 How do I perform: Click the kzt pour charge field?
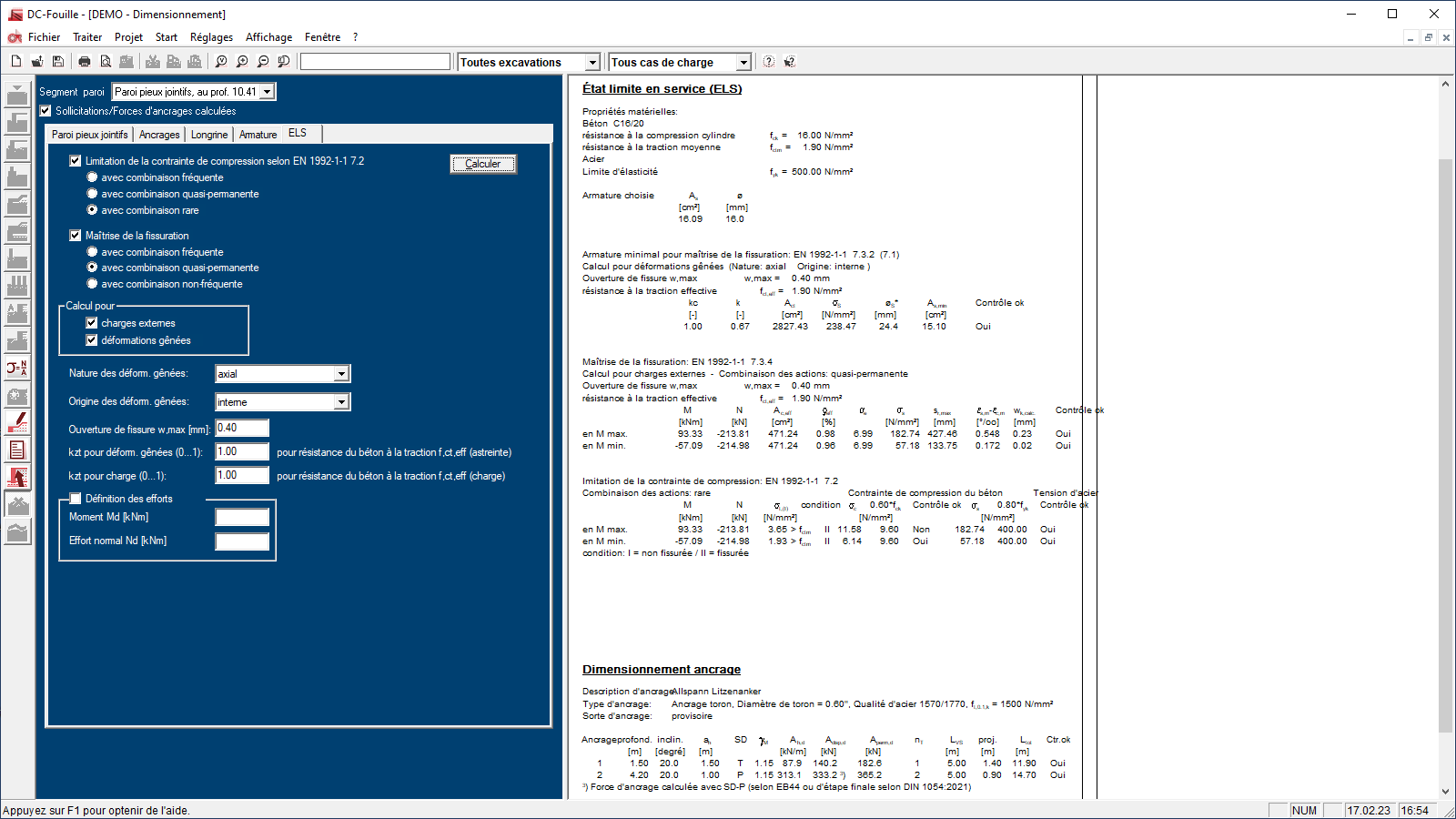click(242, 475)
